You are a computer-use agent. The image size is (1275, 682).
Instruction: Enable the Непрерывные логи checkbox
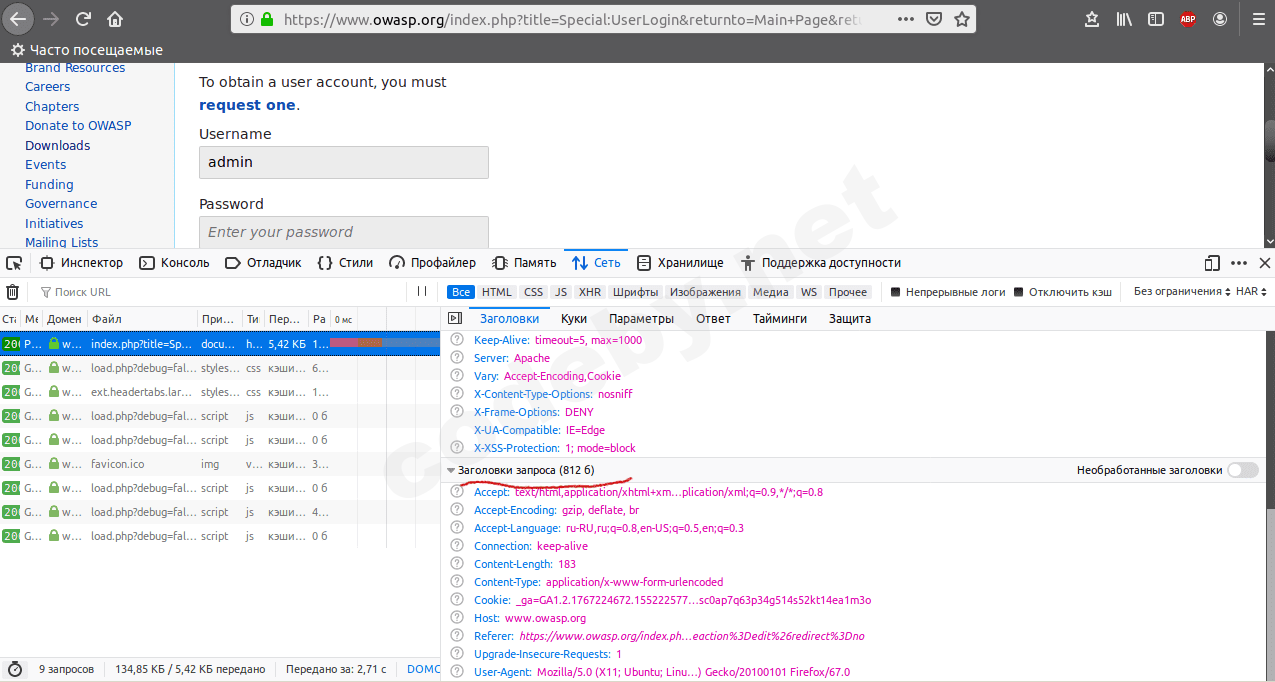click(x=896, y=292)
